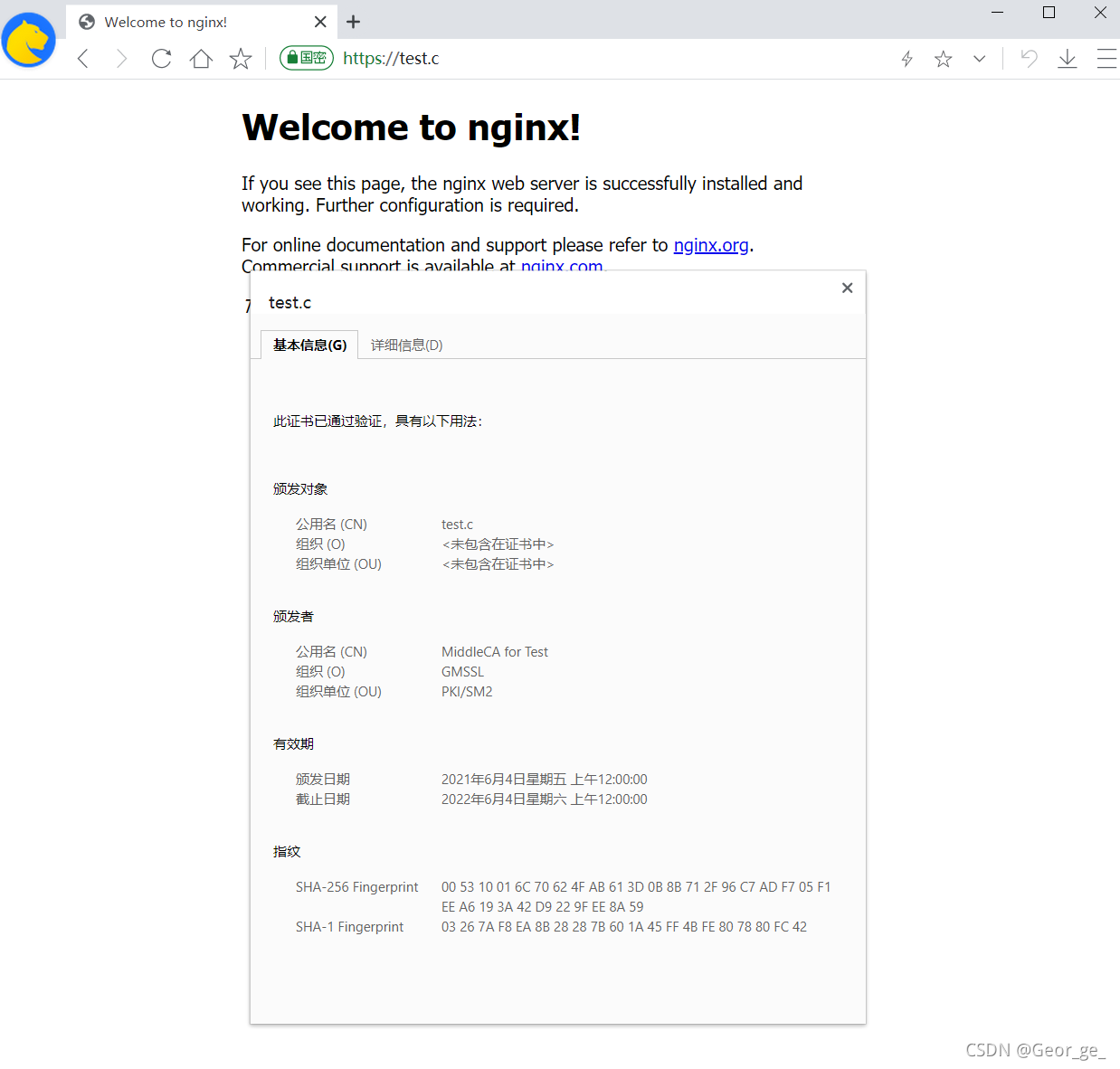
Task: Reload the current page
Action: (x=162, y=59)
